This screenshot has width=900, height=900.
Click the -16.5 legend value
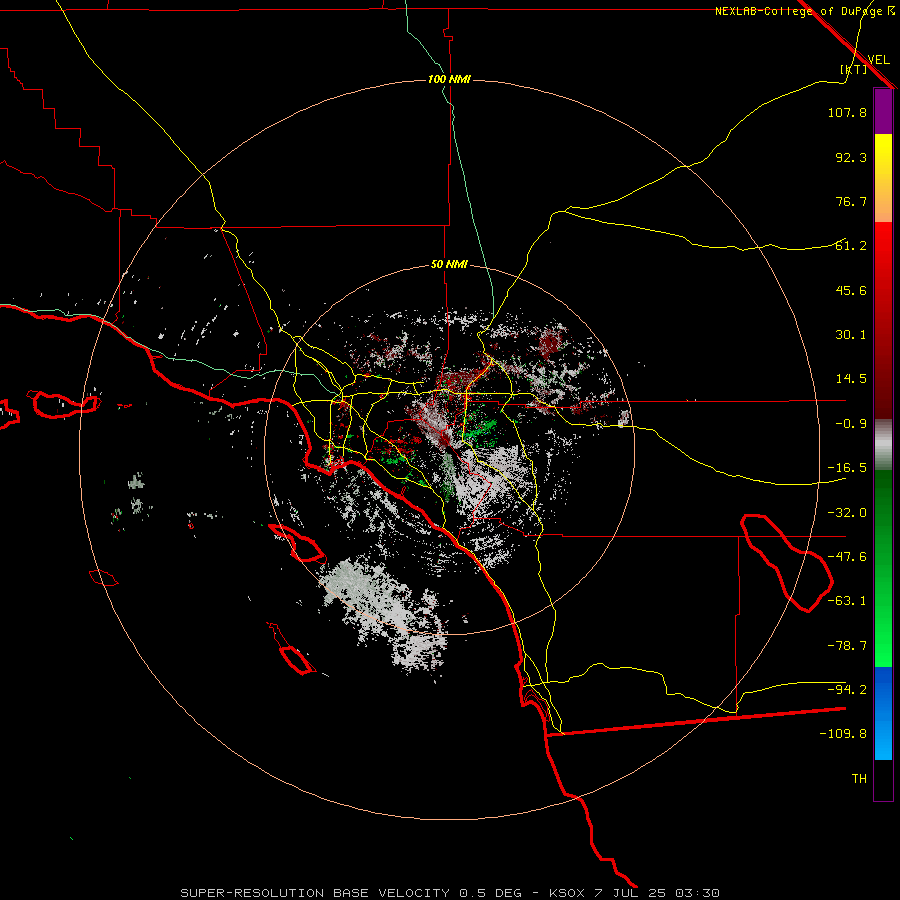pos(847,468)
